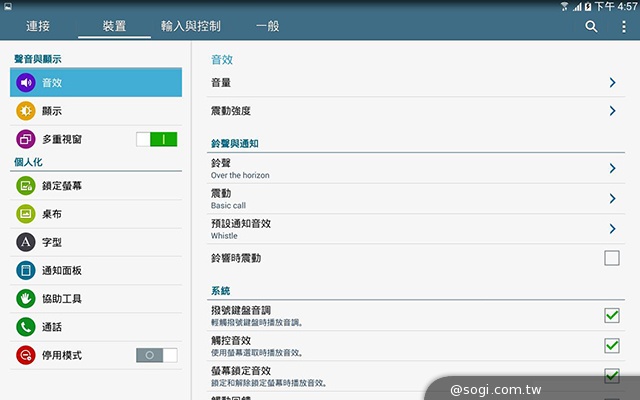Open 預設通知音效 Whistle chevron
640x400 pixels.
pyautogui.click(x=612, y=229)
